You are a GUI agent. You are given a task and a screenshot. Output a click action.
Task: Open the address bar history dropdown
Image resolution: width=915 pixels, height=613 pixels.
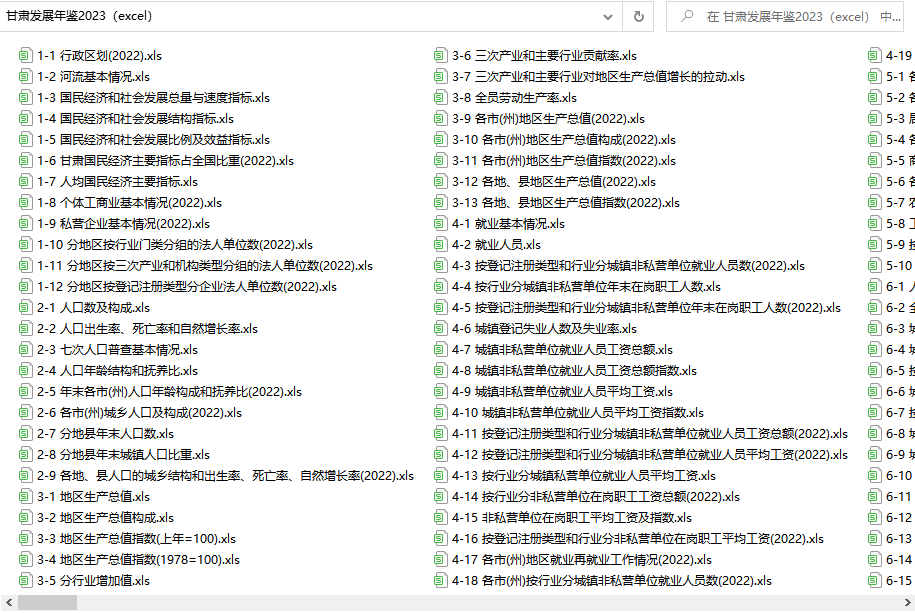[x=607, y=16]
